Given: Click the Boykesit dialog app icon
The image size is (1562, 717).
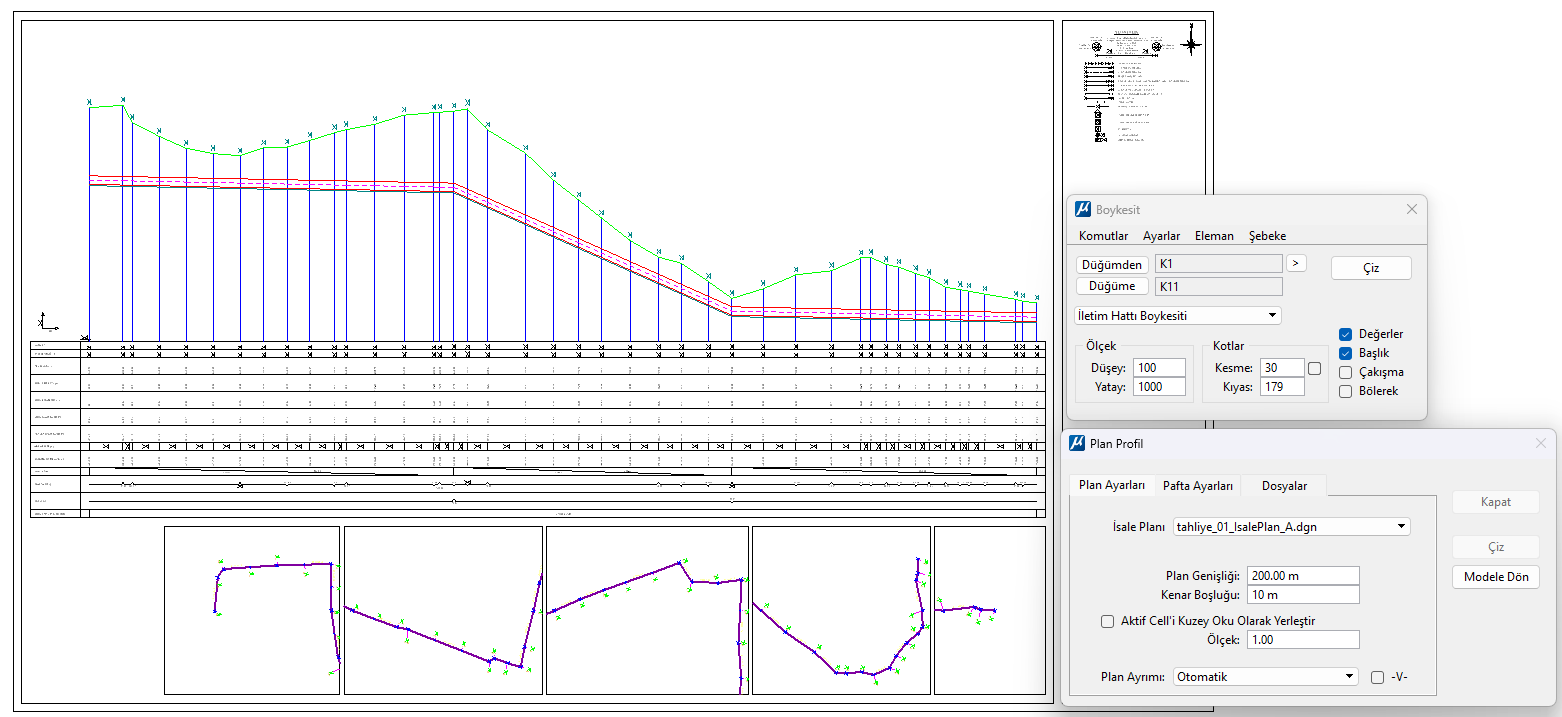Looking at the screenshot, I should 1082,210.
